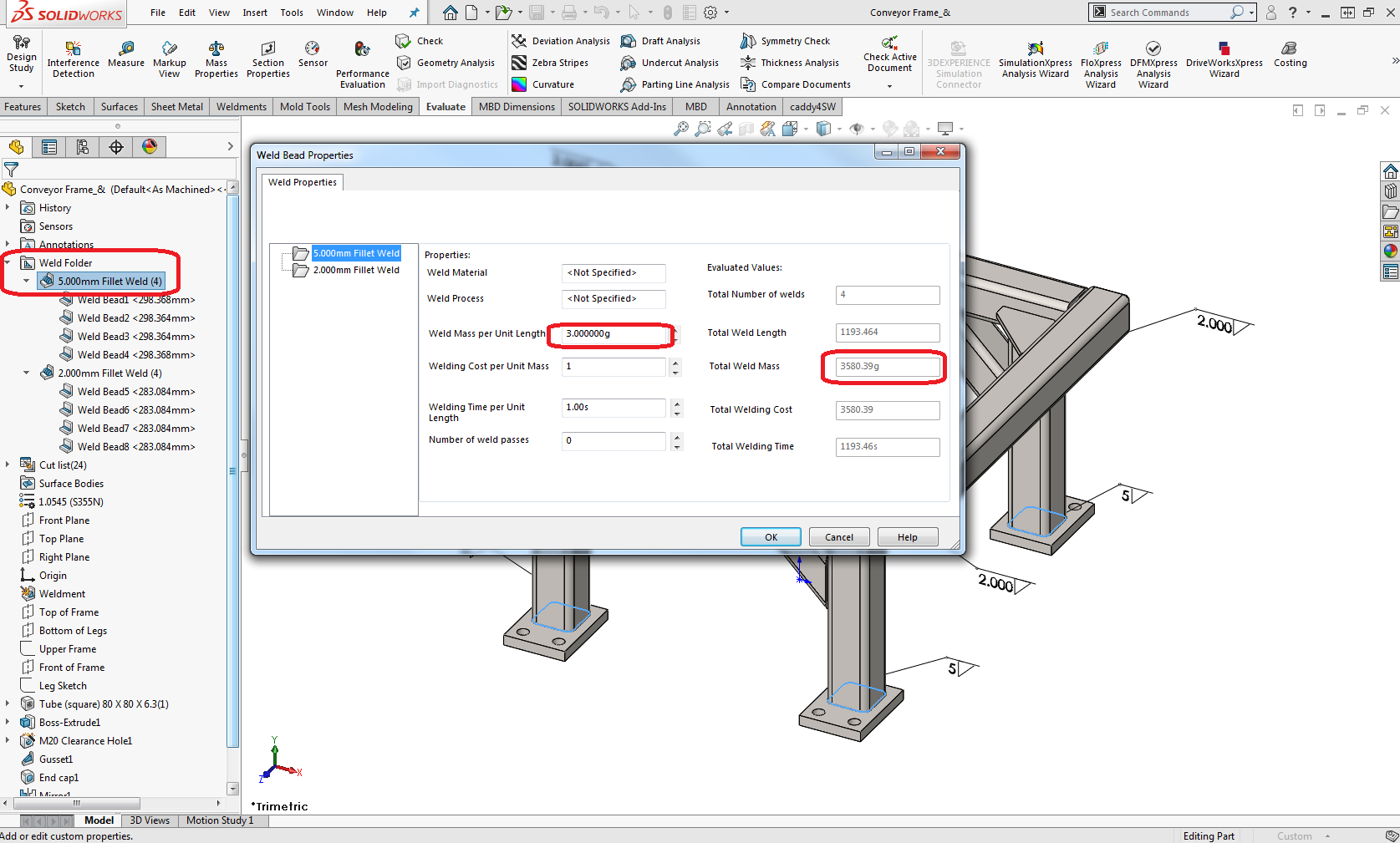Click the Measure tool icon

(126, 50)
